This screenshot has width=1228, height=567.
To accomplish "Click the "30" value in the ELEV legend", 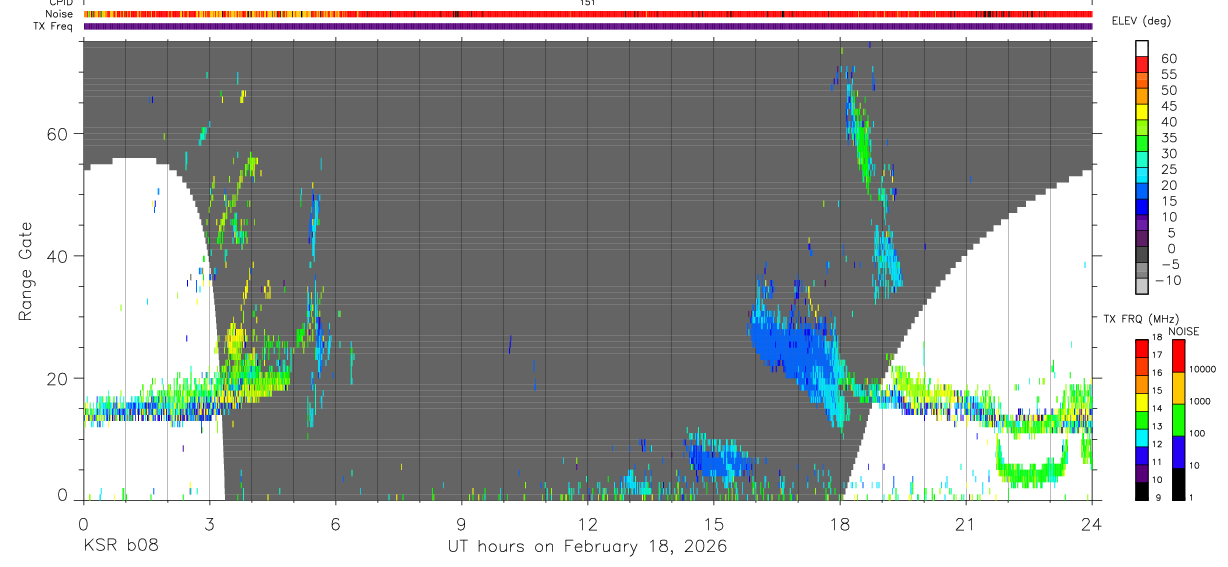I will [x=1168, y=153].
